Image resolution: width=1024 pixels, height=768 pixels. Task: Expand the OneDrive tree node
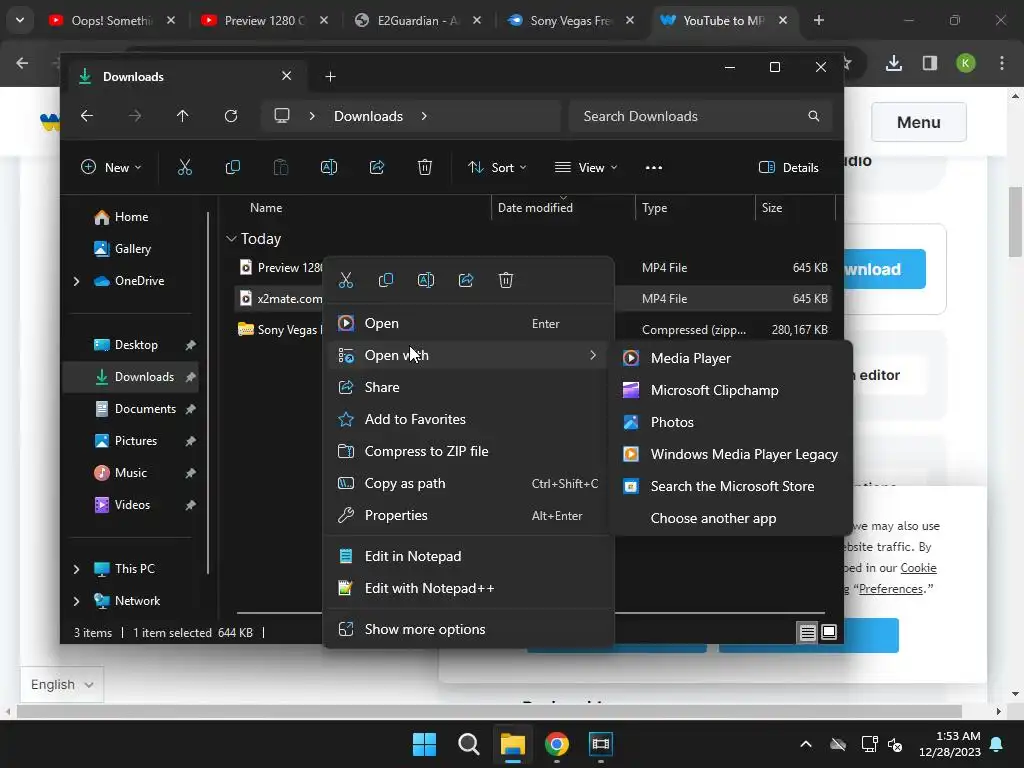click(x=76, y=281)
